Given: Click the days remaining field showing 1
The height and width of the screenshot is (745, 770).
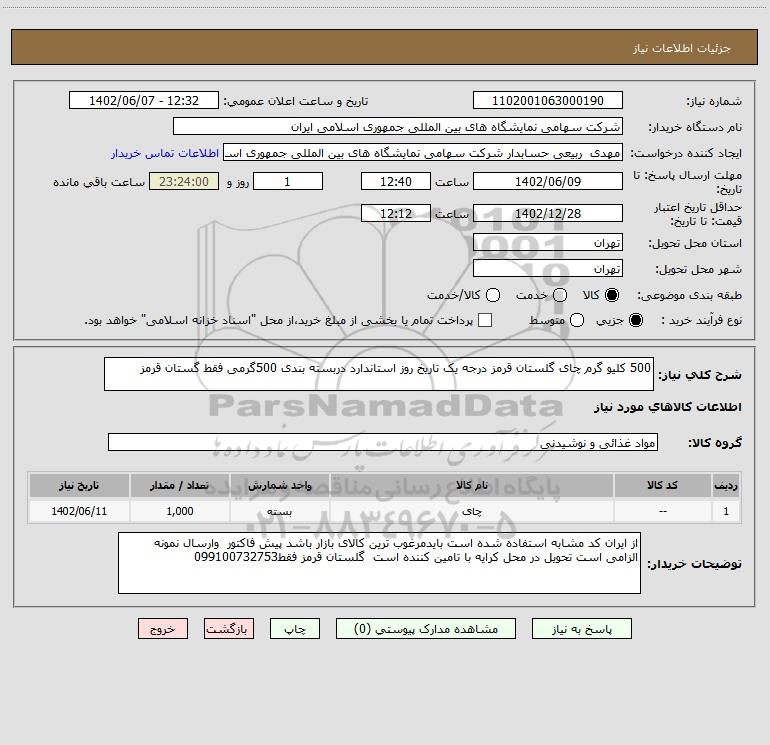Looking at the screenshot, I should coord(288,181).
